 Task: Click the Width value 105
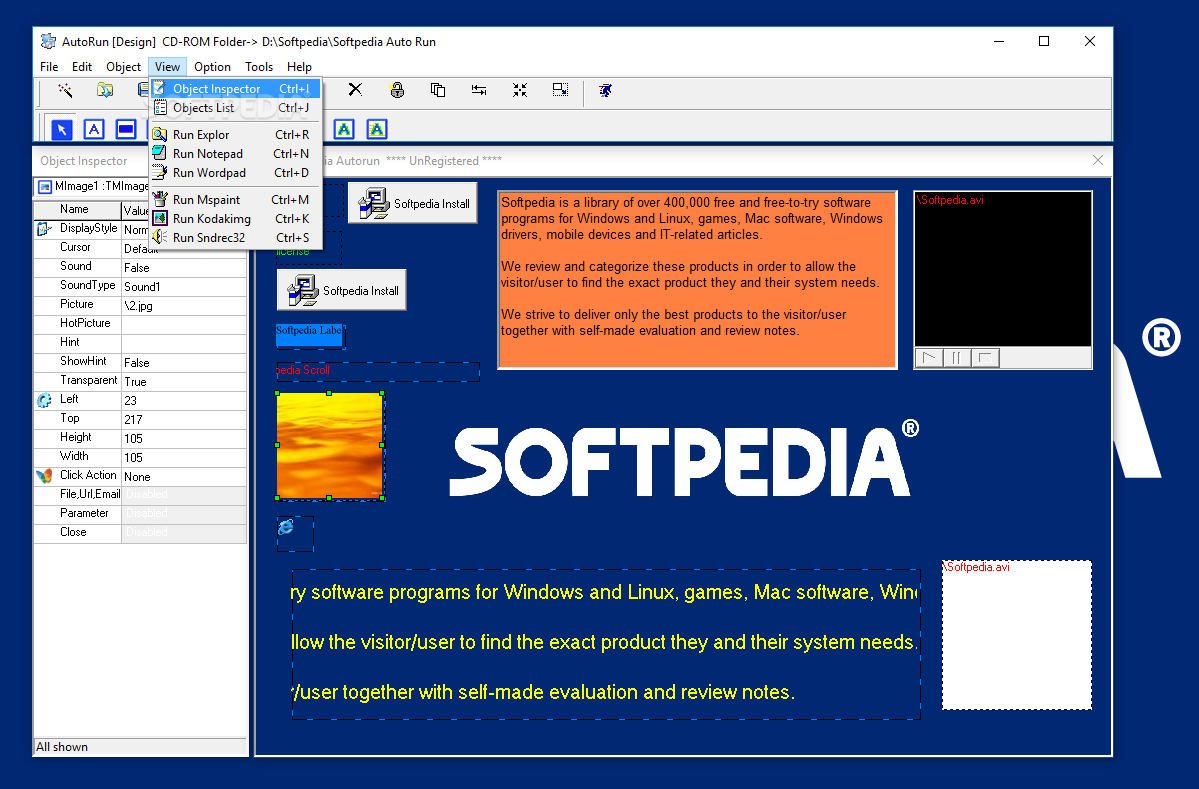point(184,457)
